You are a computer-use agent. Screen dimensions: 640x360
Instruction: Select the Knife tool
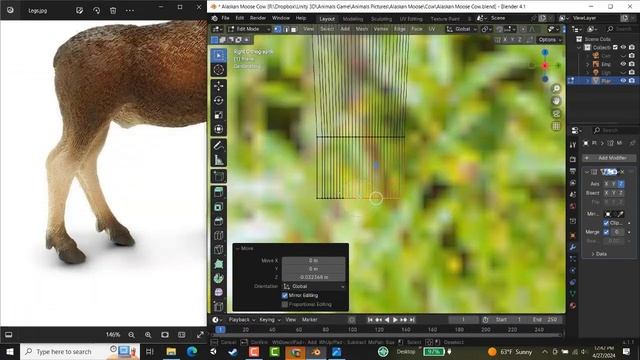pos(219,249)
